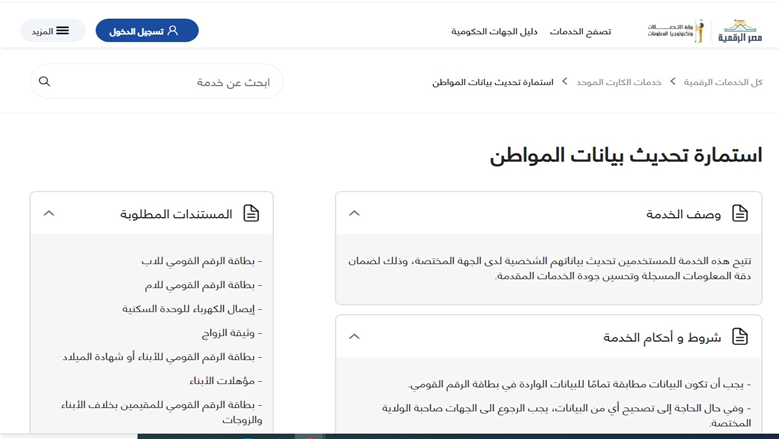Go to كل الخدمات الرقمية breadcrumb

(723, 82)
